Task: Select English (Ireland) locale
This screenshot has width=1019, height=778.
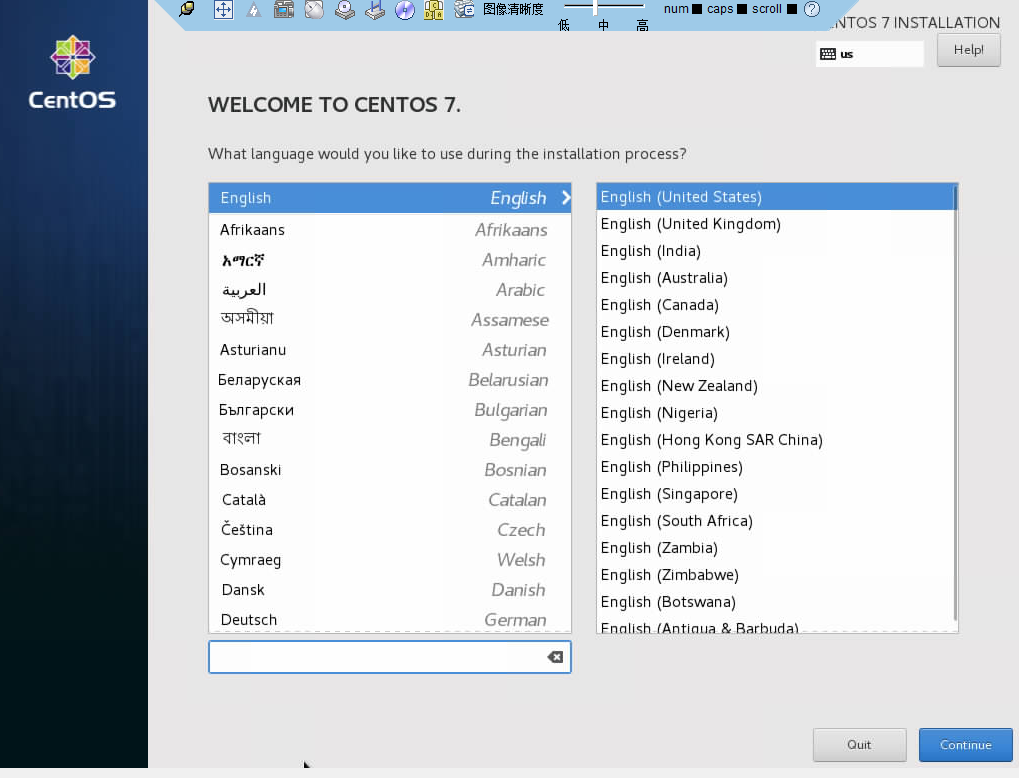Action: 775,359
